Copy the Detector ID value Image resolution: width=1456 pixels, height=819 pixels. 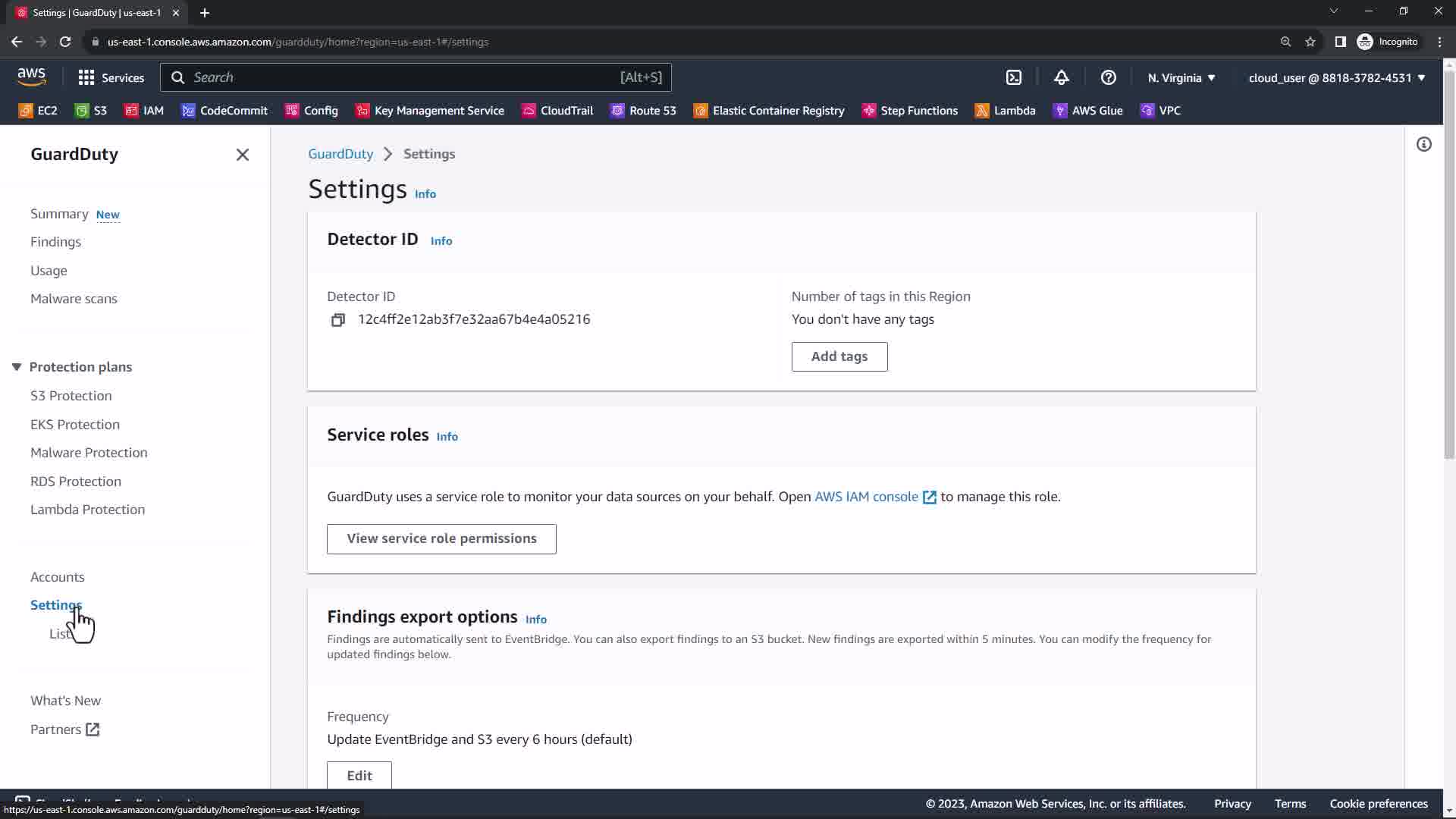[338, 320]
